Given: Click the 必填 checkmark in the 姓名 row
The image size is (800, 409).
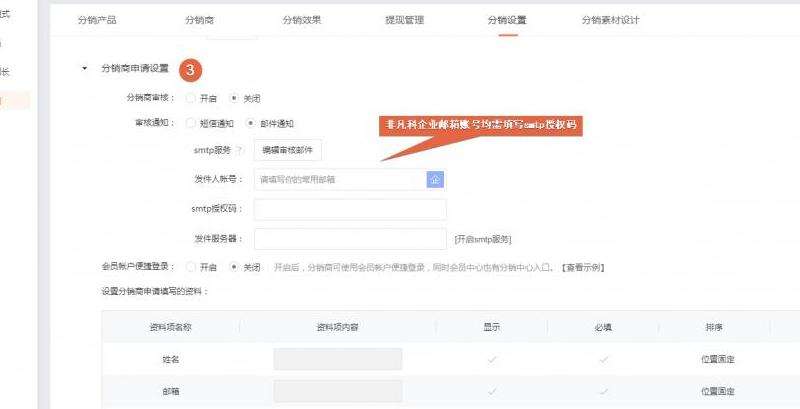Looking at the screenshot, I should point(603,359).
